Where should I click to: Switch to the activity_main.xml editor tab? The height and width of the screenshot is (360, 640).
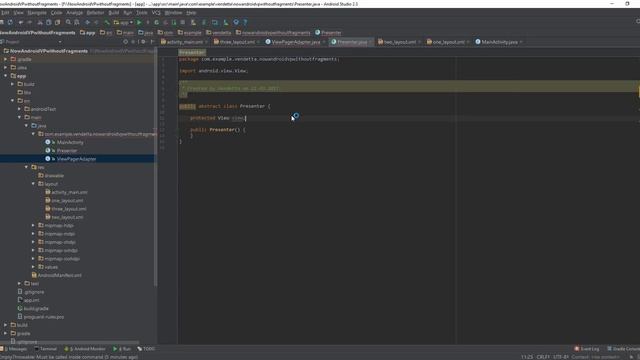(184, 42)
